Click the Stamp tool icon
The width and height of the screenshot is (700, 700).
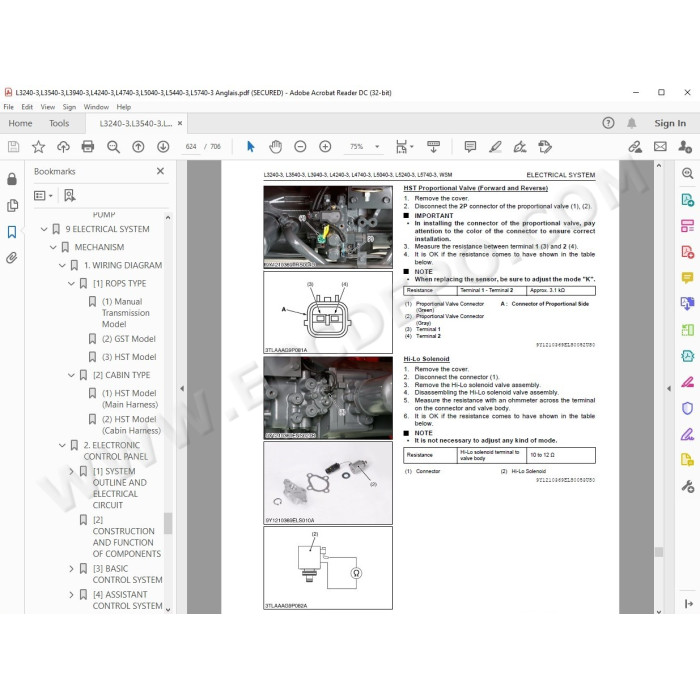point(545,146)
